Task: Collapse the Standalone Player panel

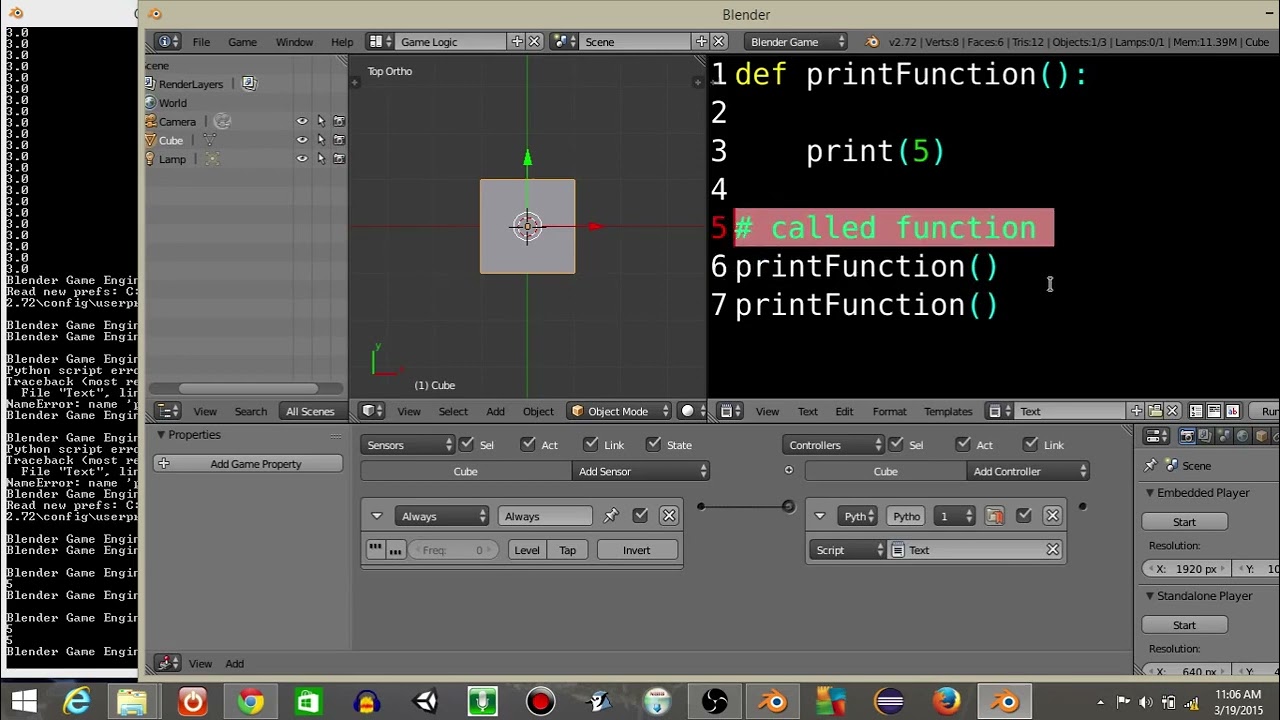Action: [1150, 595]
